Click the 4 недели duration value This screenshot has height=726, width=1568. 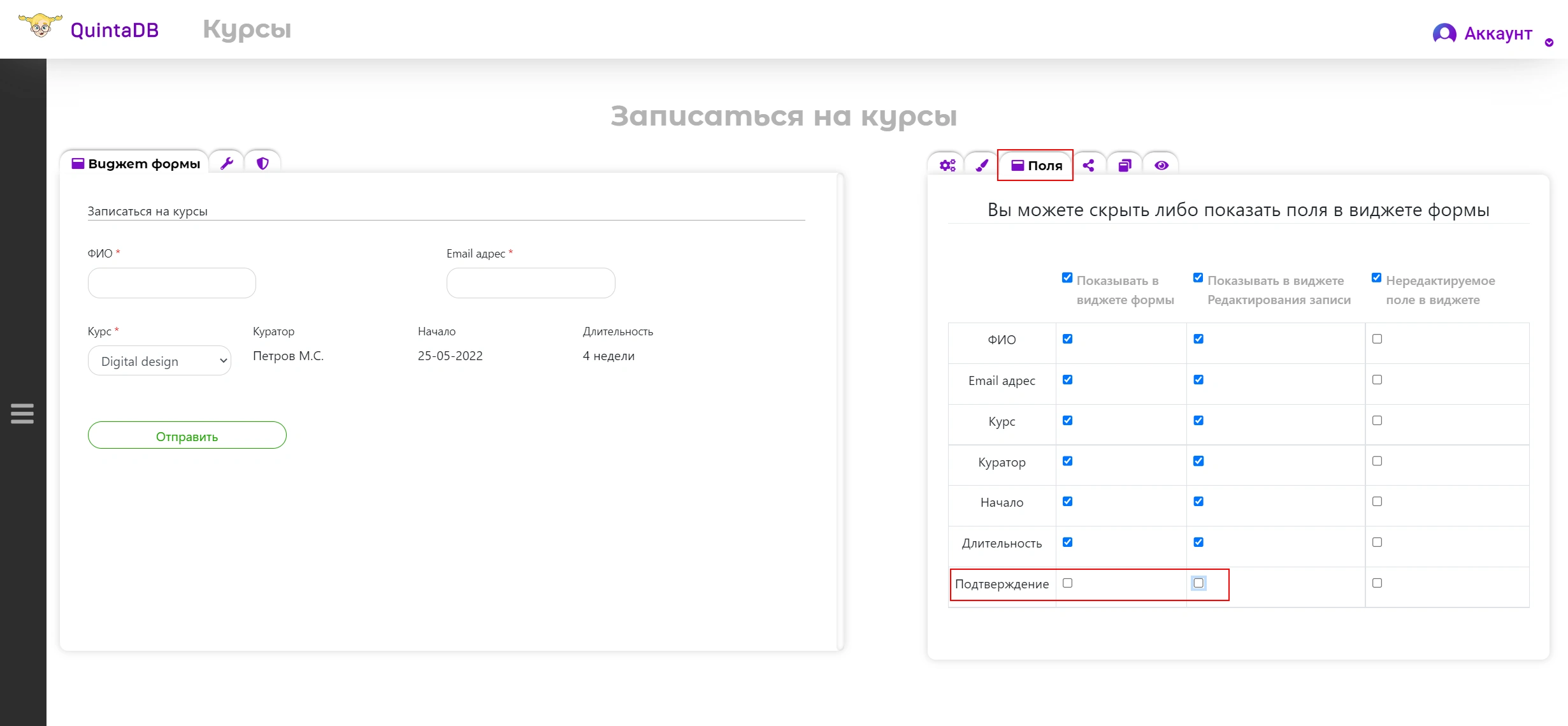click(x=608, y=356)
